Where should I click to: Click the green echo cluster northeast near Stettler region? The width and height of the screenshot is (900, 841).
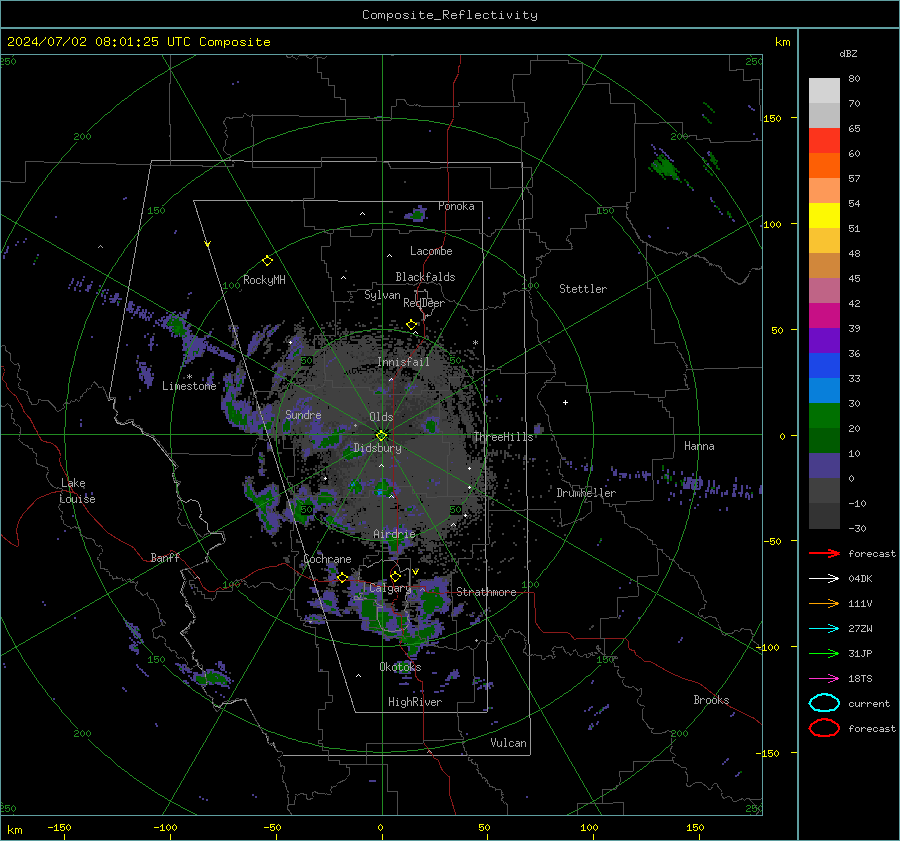[666, 167]
